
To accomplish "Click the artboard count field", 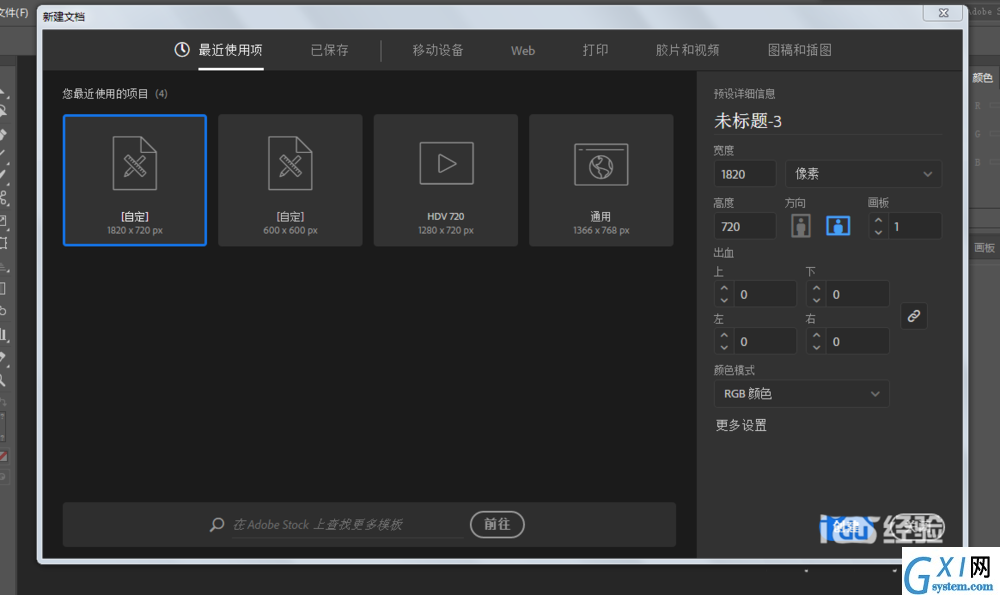I will (x=914, y=226).
